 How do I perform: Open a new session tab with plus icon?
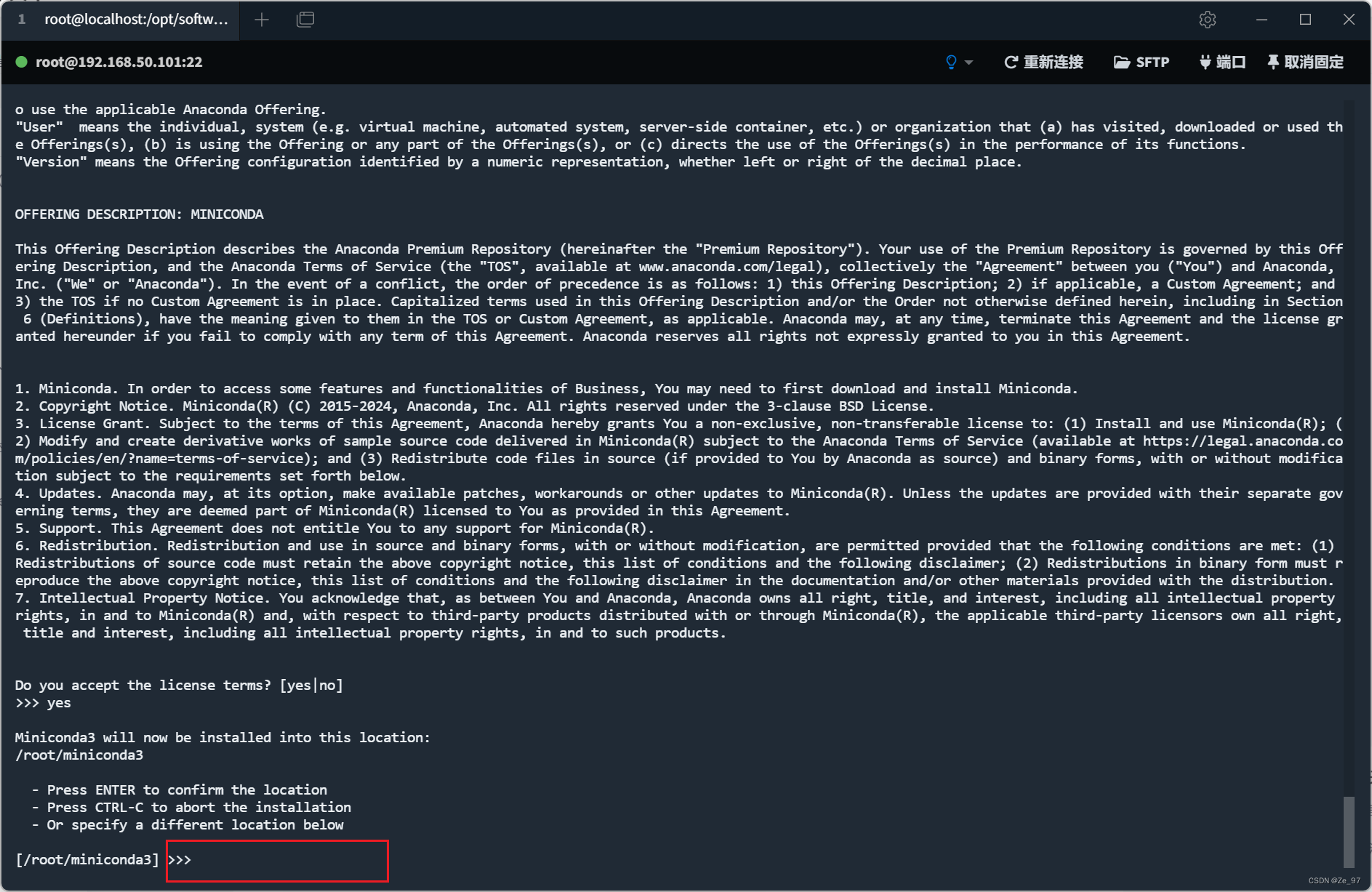[x=262, y=20]
